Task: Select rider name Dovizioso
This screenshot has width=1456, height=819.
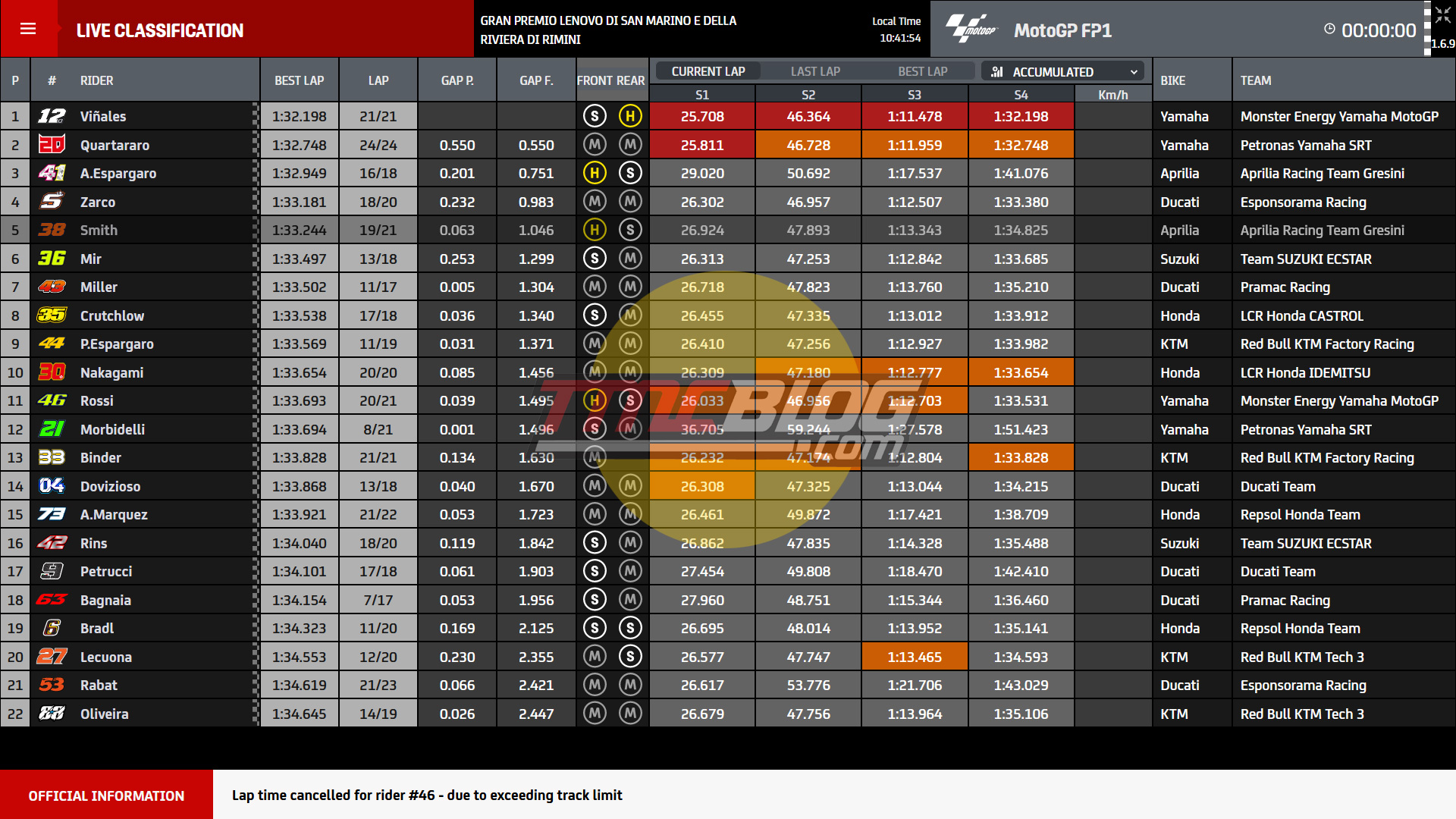Action: point(110,486)
